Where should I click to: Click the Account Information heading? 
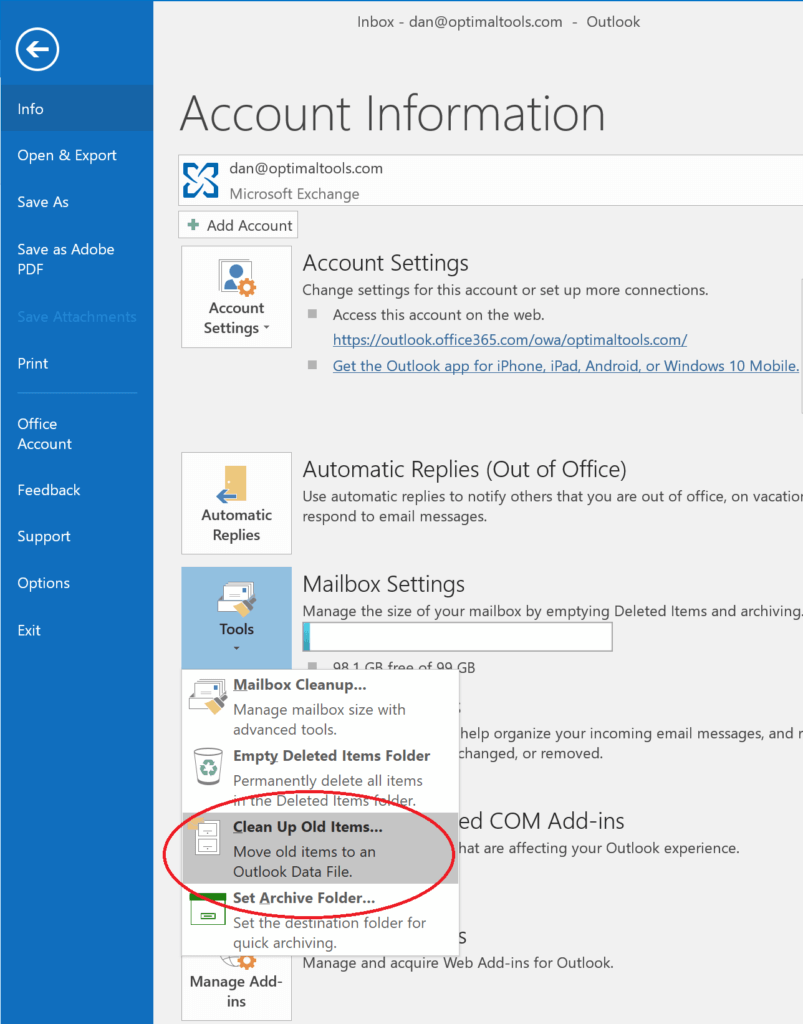393,114
